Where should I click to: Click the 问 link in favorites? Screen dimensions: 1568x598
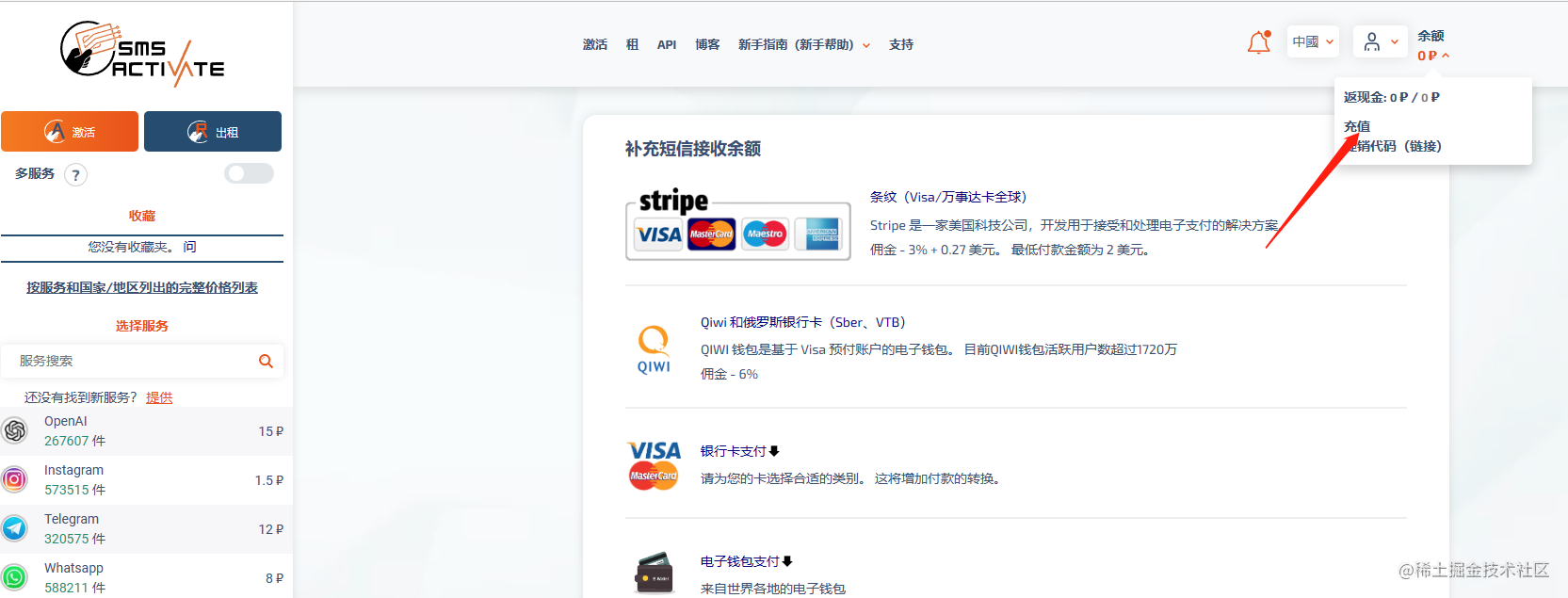[189, 247]
